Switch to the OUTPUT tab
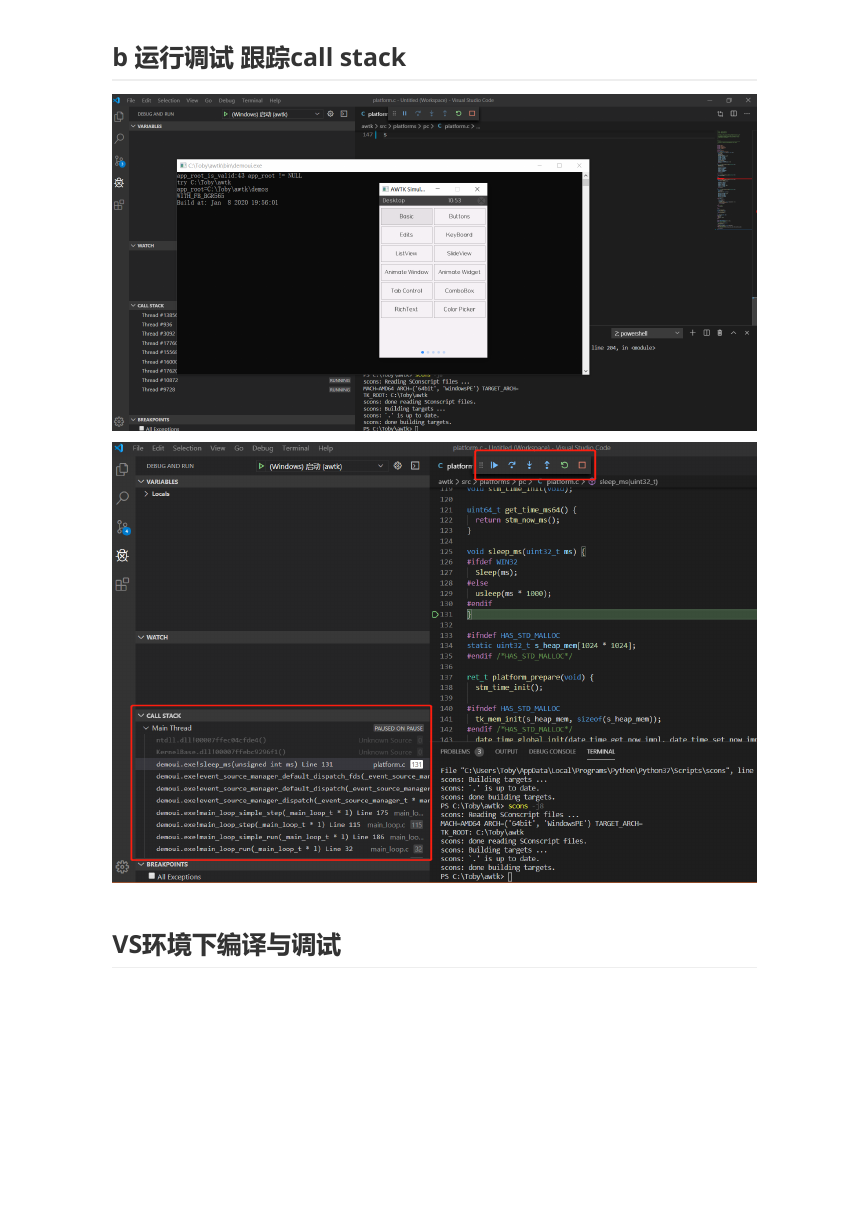This screenshot has height=1228, width=868. pyautogui.click(x=506, y=751)
